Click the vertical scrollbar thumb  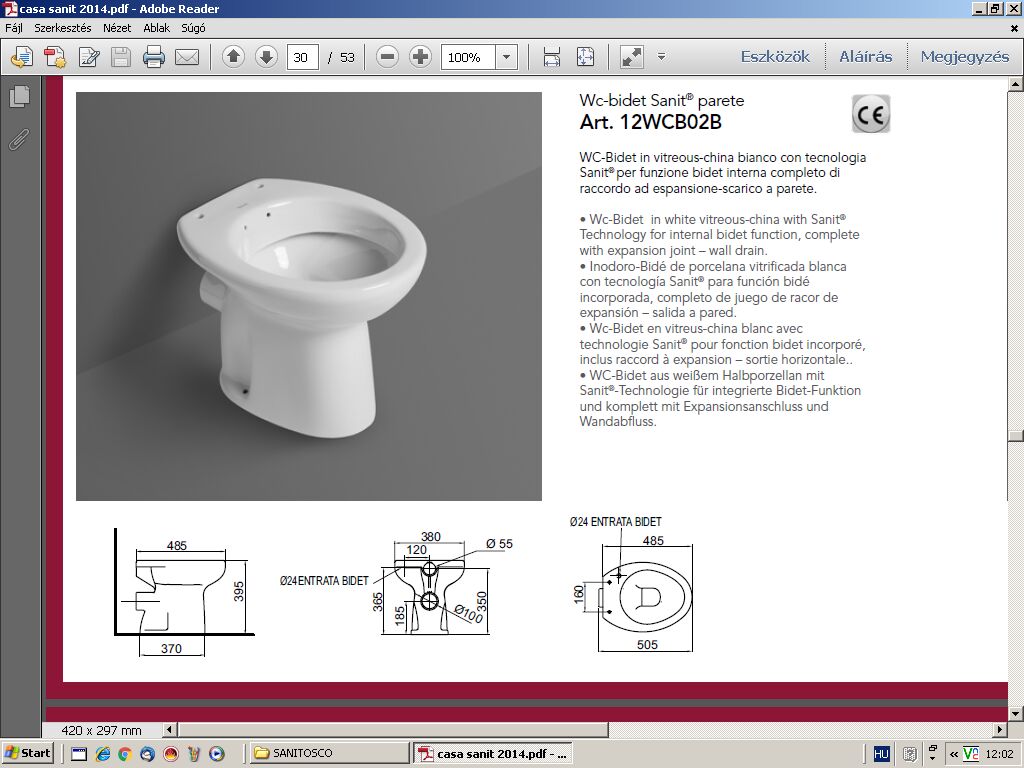pyautogui.click(x=1016, y=437)
